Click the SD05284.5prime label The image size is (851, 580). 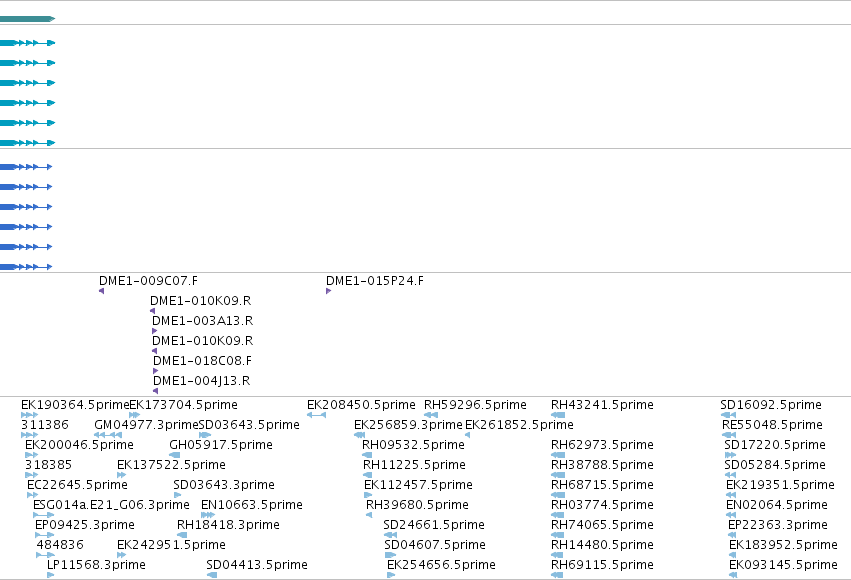(774, 465)
